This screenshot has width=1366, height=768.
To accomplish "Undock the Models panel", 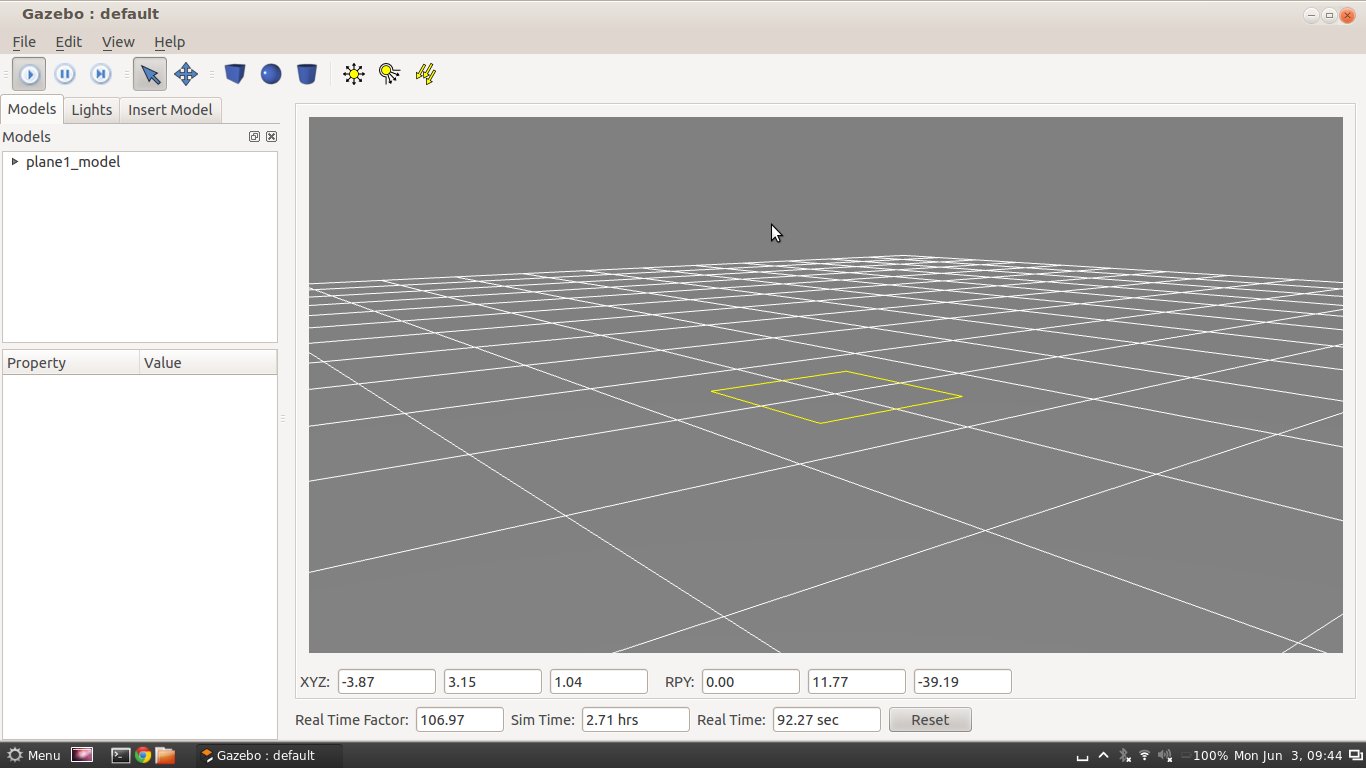I will 254,137.
